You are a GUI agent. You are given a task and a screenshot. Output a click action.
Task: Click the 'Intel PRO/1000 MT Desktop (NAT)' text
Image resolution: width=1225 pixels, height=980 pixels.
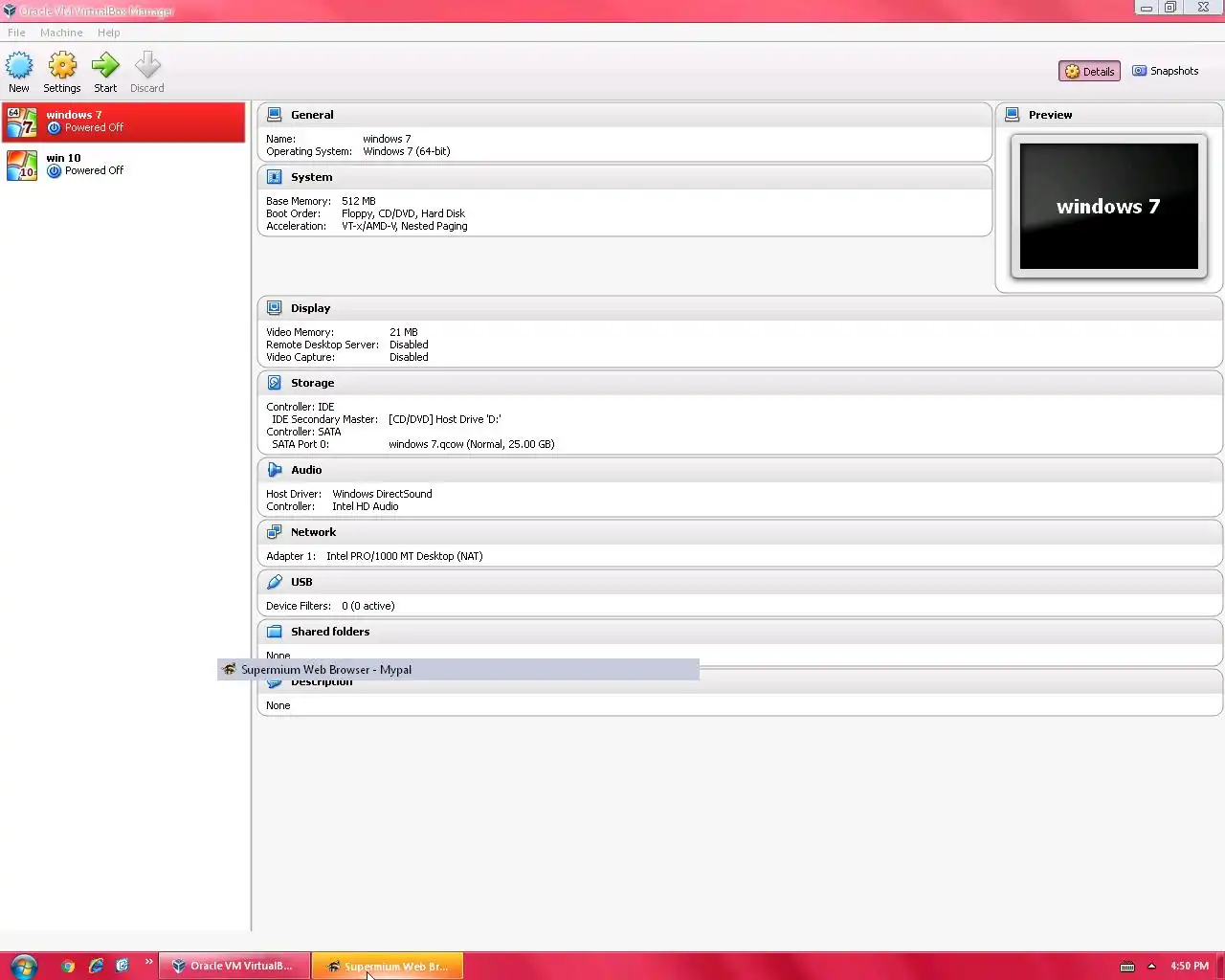point(405,556)
